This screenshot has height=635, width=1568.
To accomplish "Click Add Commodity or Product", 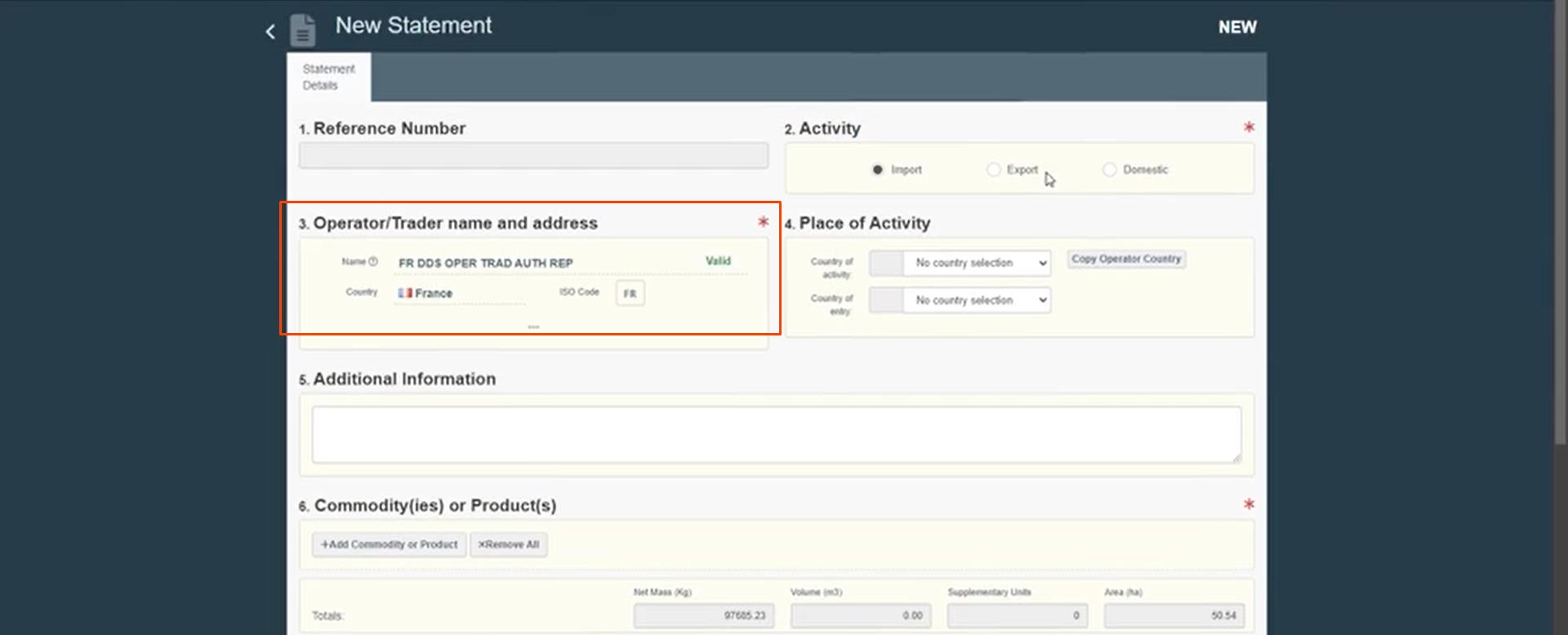I will pyautogui.click(x=389, y=544).
